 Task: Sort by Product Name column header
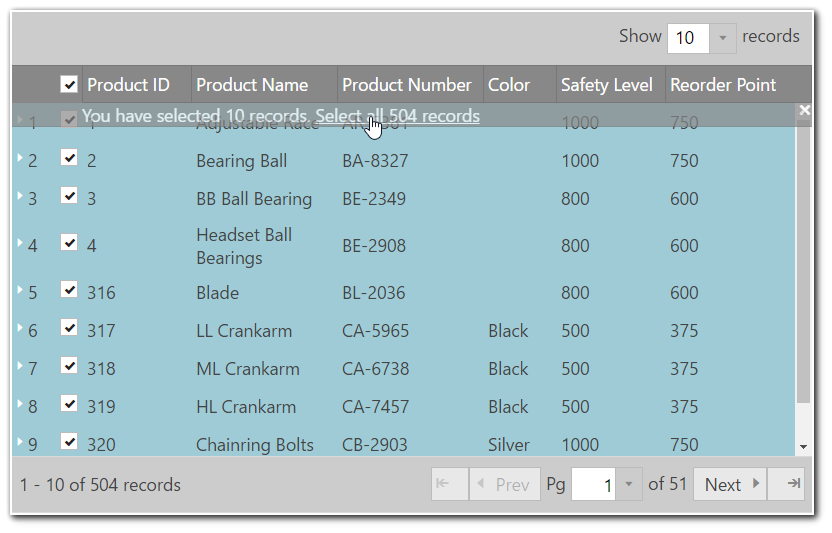point(252,85)
